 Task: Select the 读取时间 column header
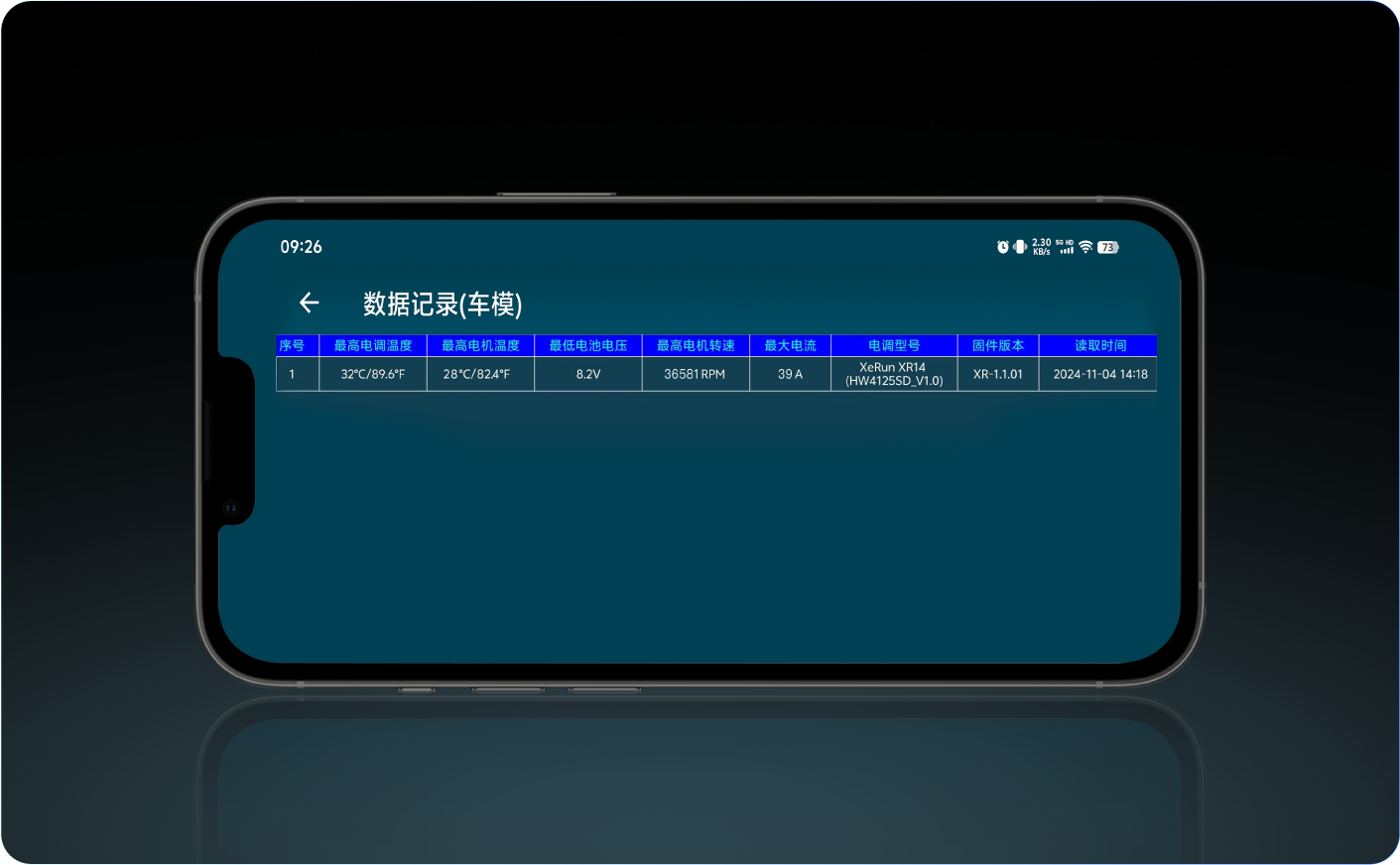(x=1099, y=345)
